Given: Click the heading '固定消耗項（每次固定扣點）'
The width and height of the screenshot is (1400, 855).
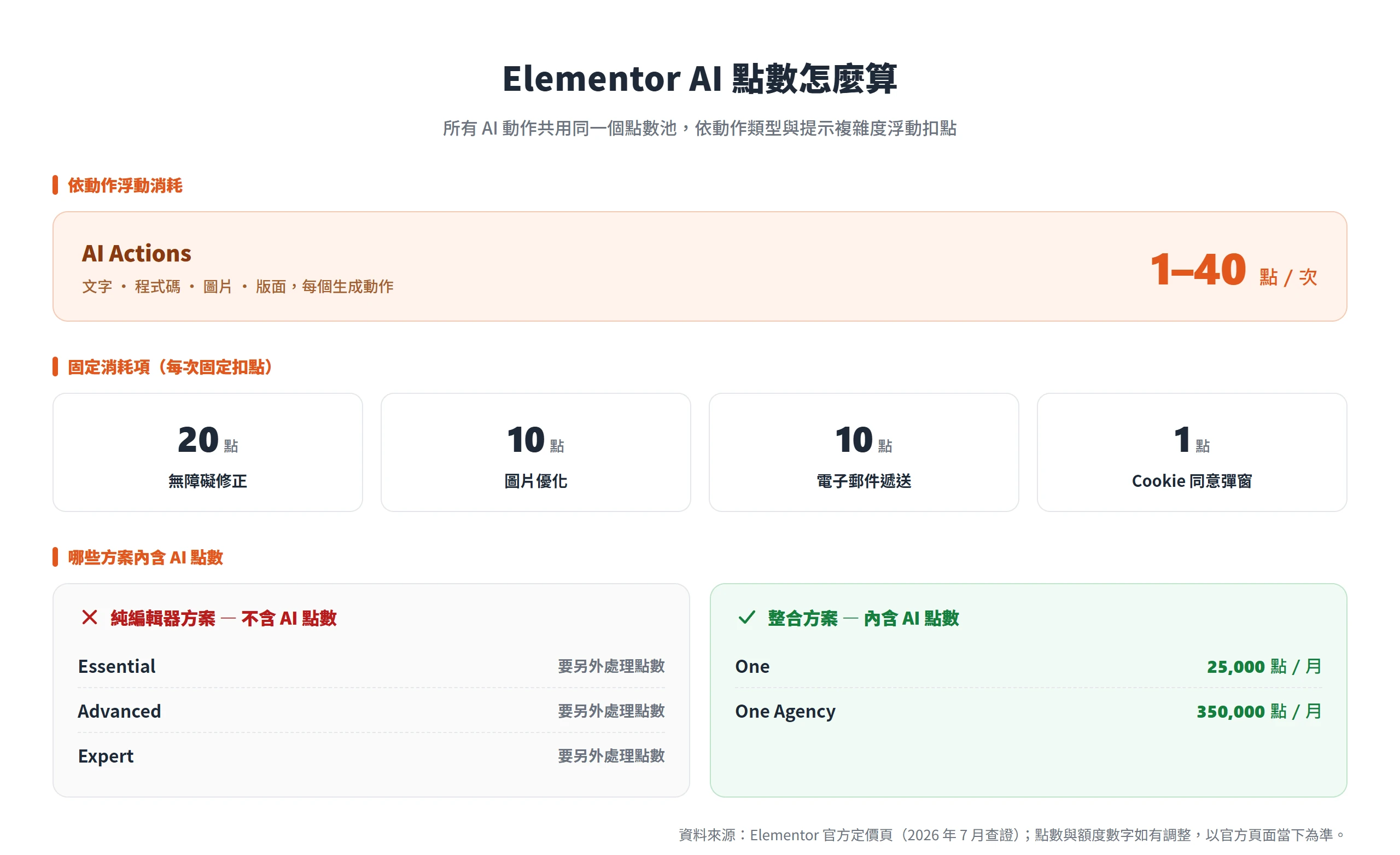Looking at the screenshot, I should (x=170, y=367).
